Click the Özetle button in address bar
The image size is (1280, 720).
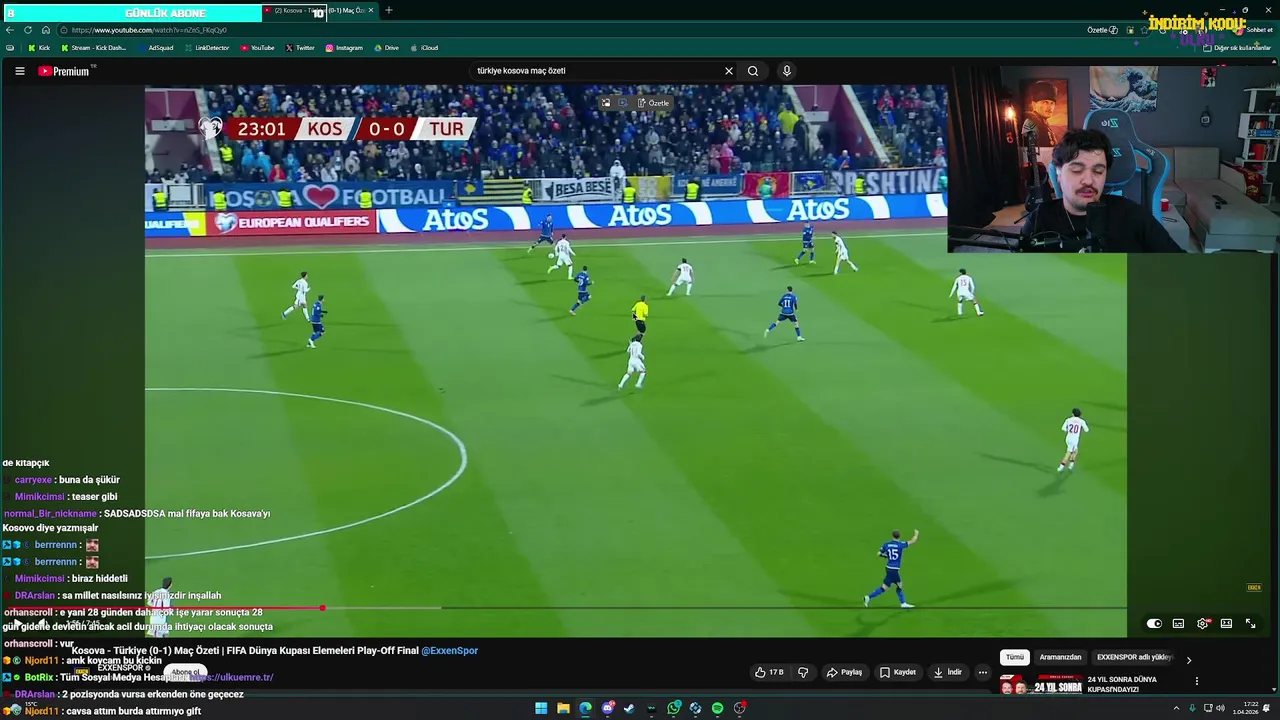(1102, 30)
